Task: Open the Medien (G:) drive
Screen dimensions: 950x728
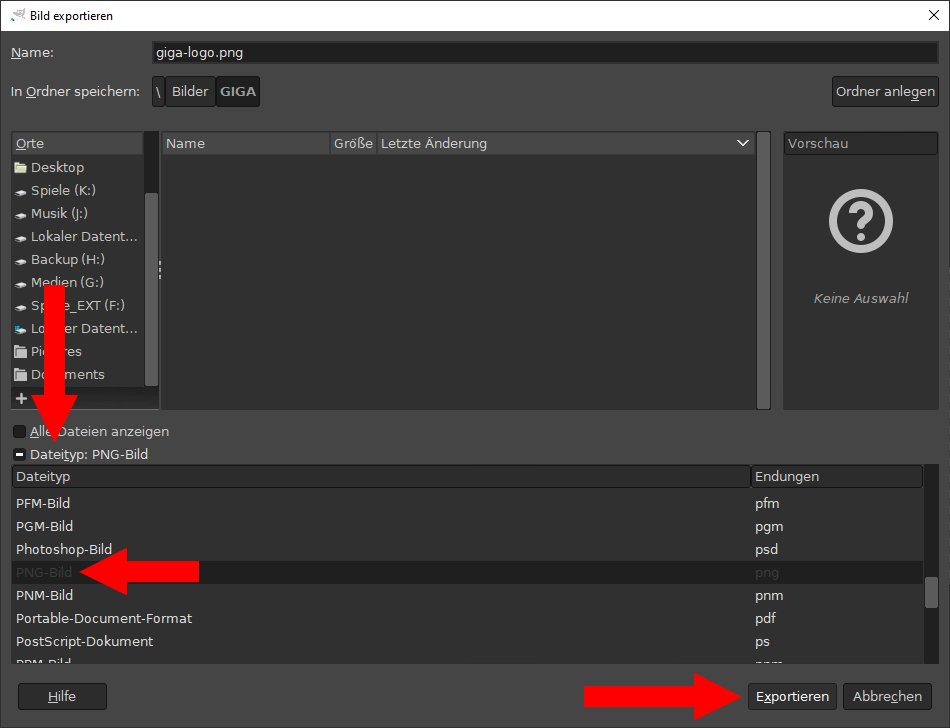Action: tap(67, 282)
